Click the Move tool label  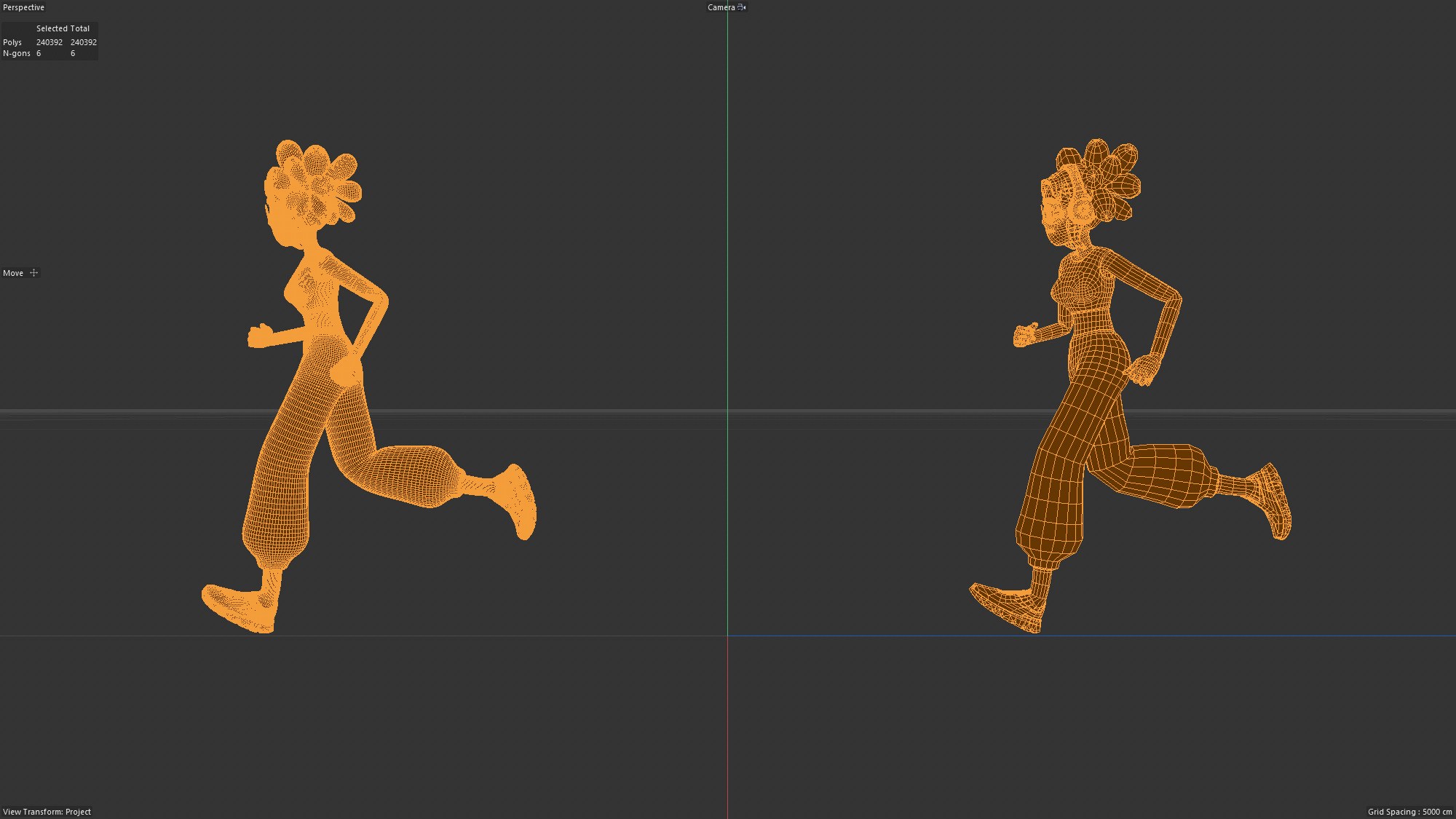pos(13,273)
